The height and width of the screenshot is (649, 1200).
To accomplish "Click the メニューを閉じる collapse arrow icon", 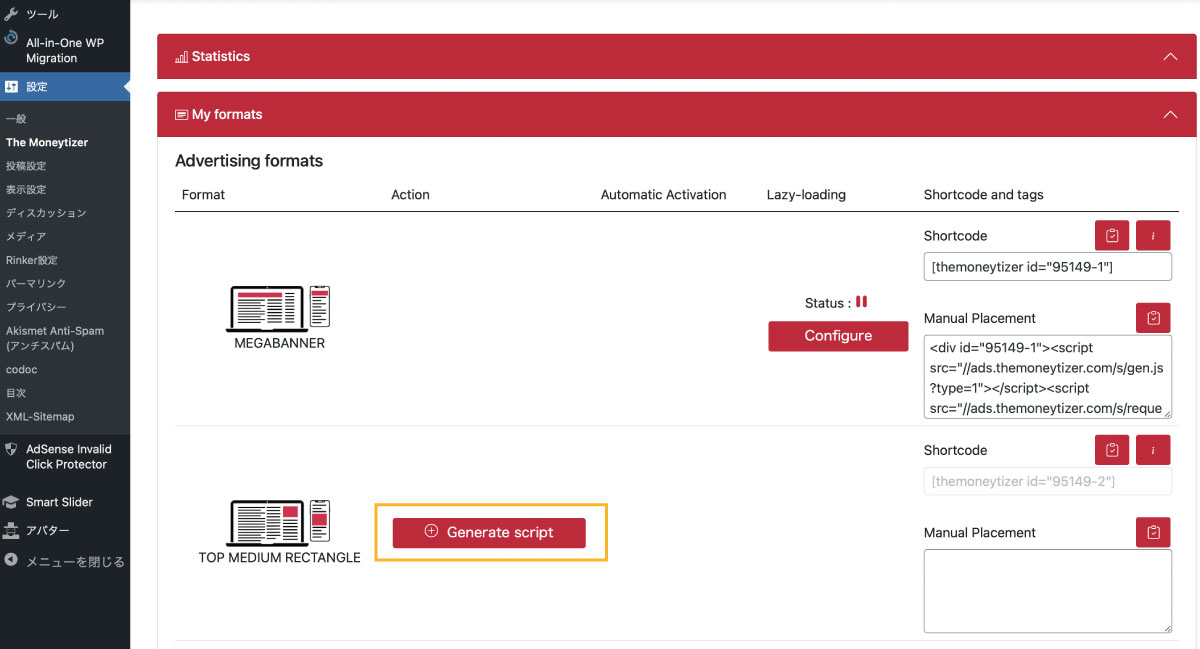I will (11, 561).
